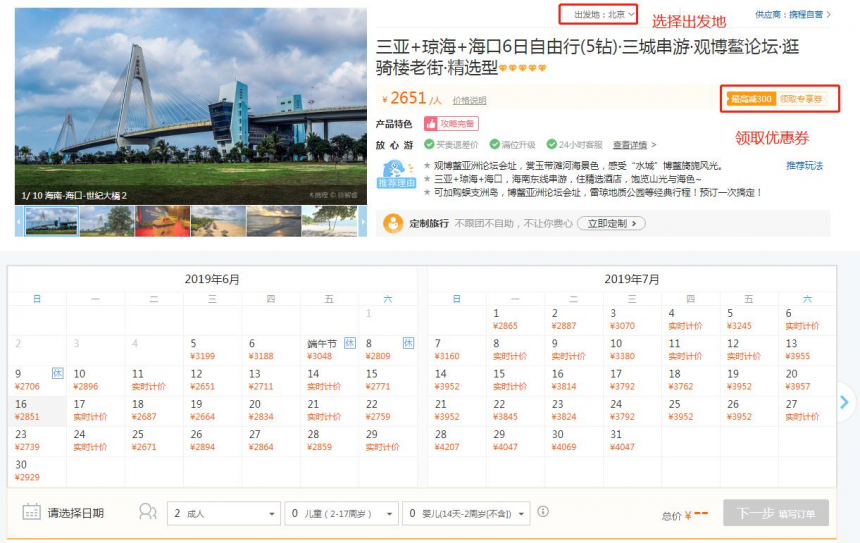Select the sunset sea thumbnail
Screen dimensions: 860x543
(x=274, y=221)
